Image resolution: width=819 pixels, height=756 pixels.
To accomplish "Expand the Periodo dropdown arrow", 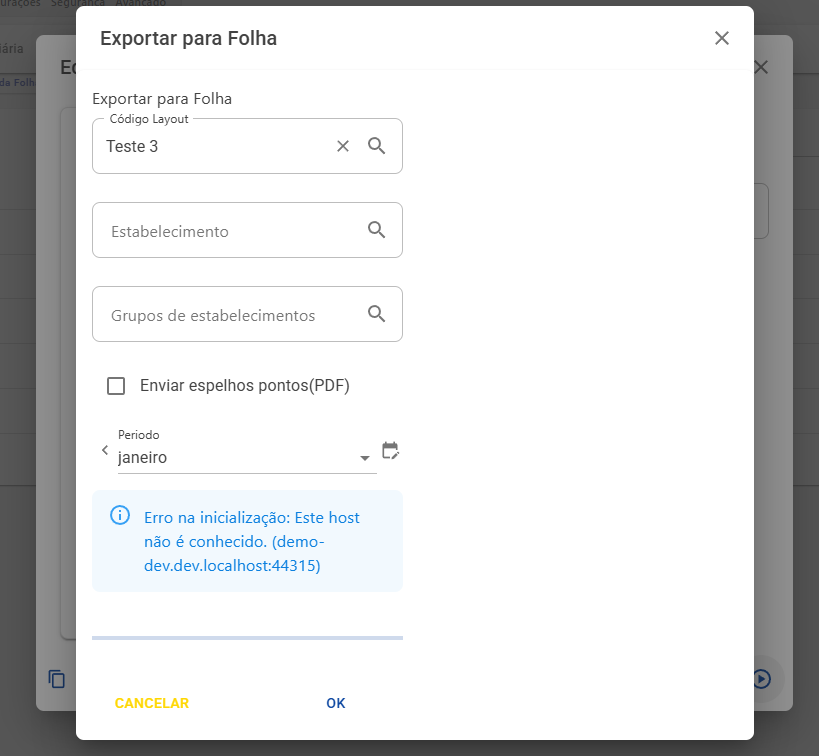I will tap(365, 458).
